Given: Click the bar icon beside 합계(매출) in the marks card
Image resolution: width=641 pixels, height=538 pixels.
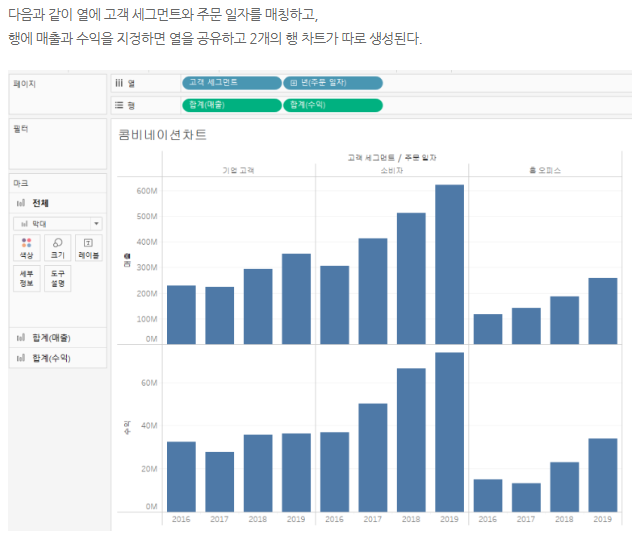Looking at the screenshot, I should pos(20,338).
